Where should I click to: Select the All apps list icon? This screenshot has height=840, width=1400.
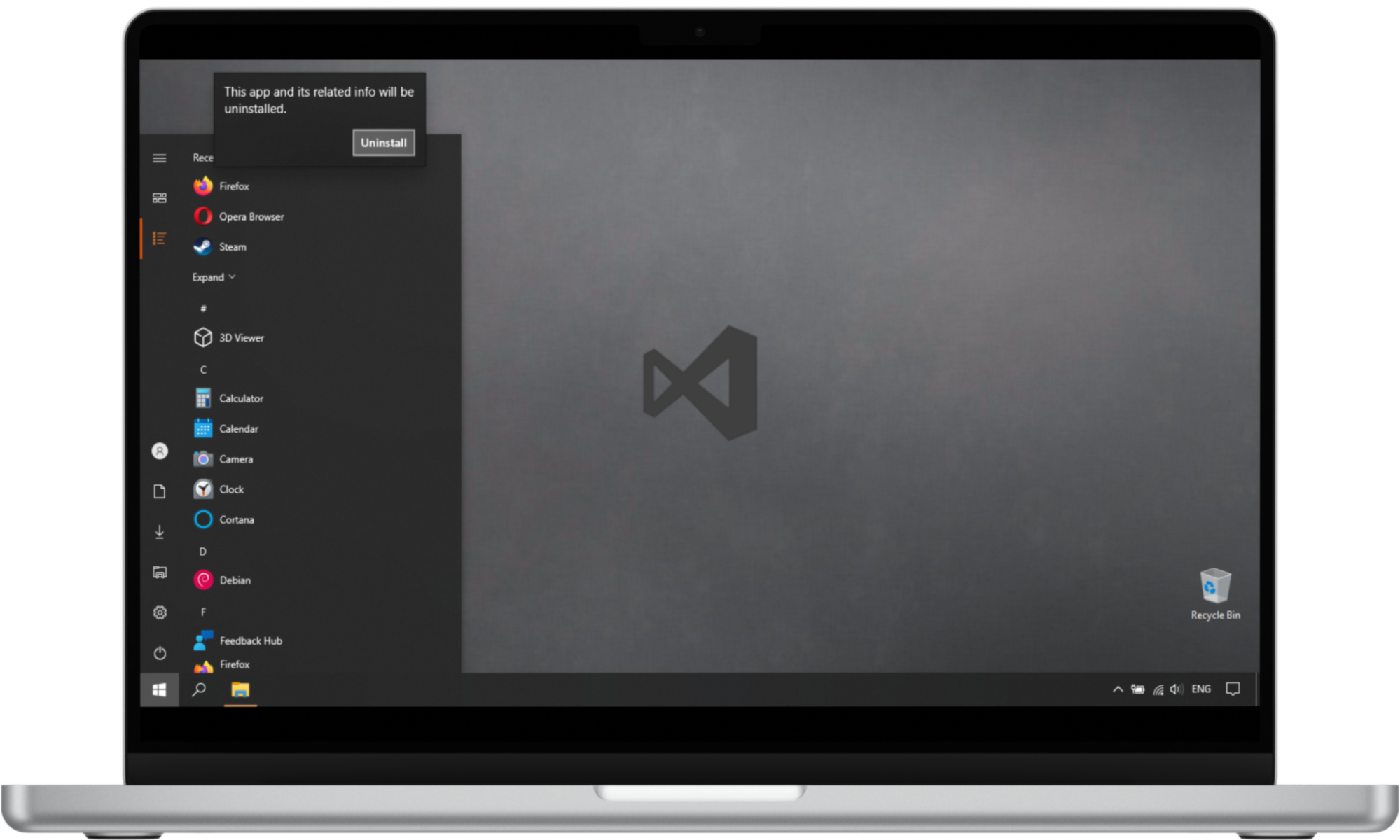160,239
